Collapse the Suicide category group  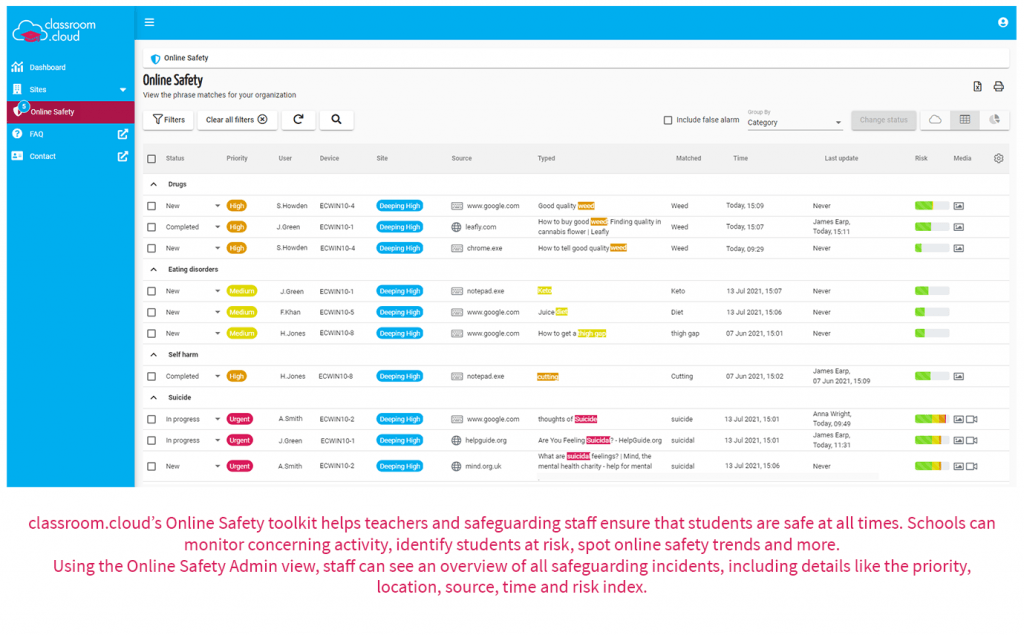point(154,398)
